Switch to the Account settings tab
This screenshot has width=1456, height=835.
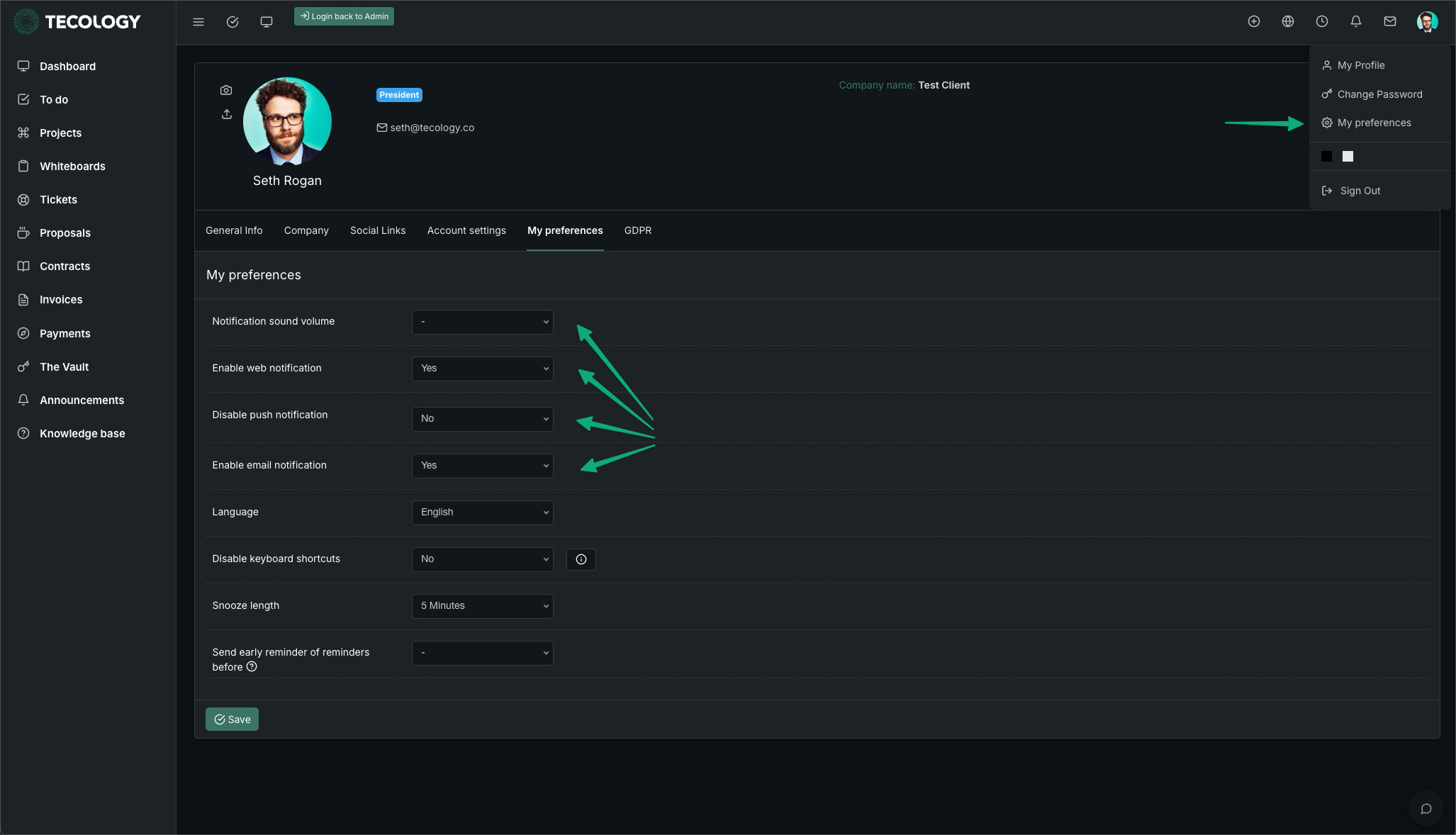[466, 230]
